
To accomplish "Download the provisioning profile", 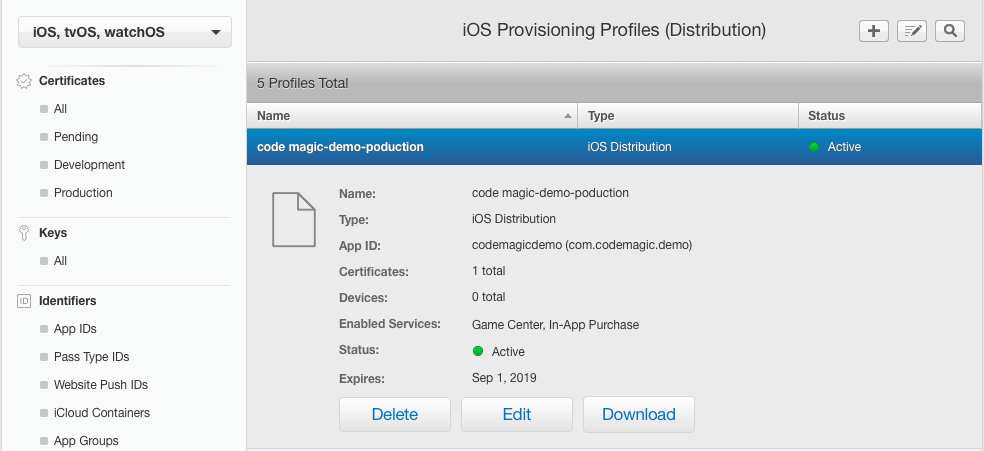I will (x=638, y=415).
